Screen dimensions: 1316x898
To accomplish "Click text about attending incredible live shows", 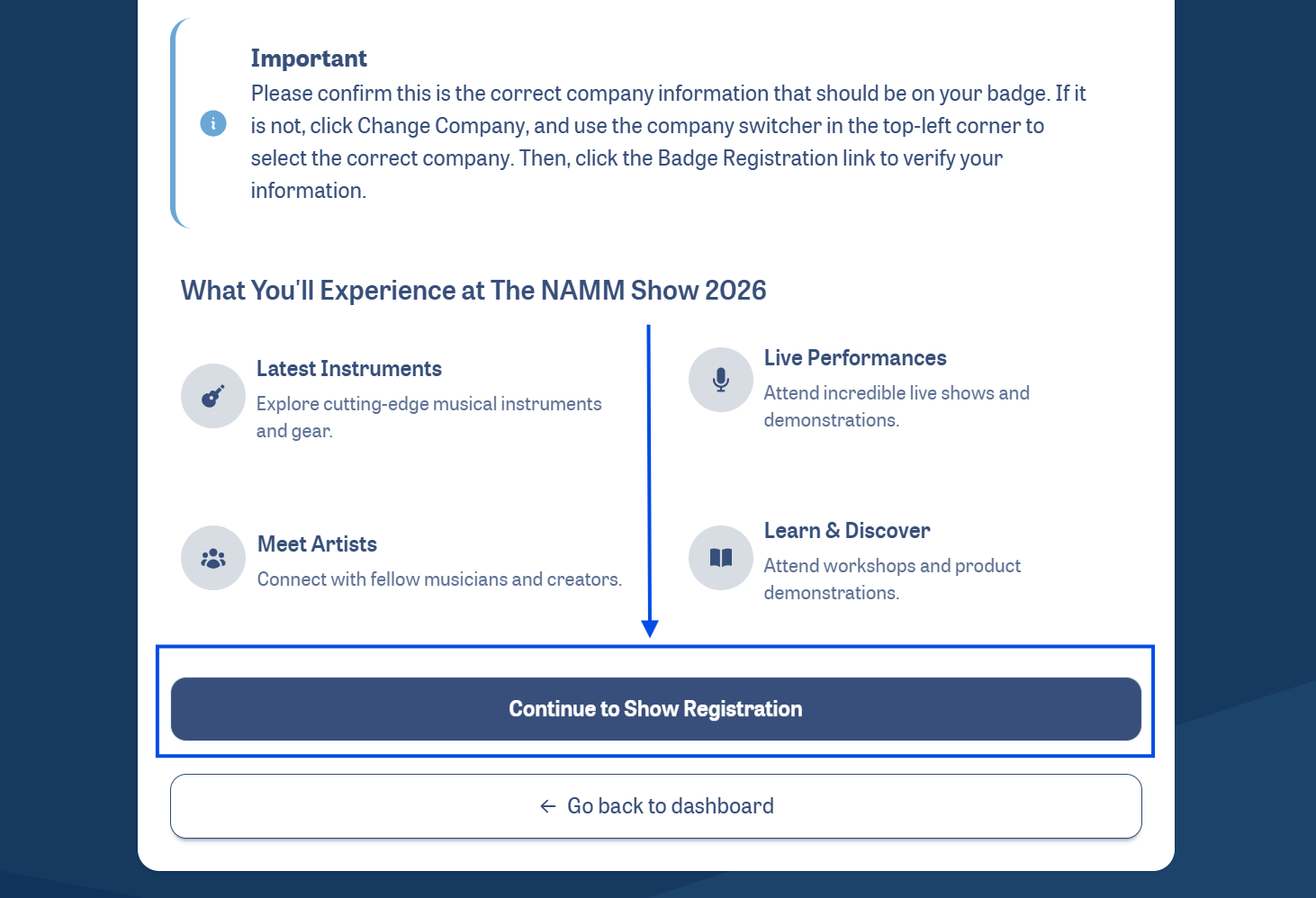I will pos(897,407).
